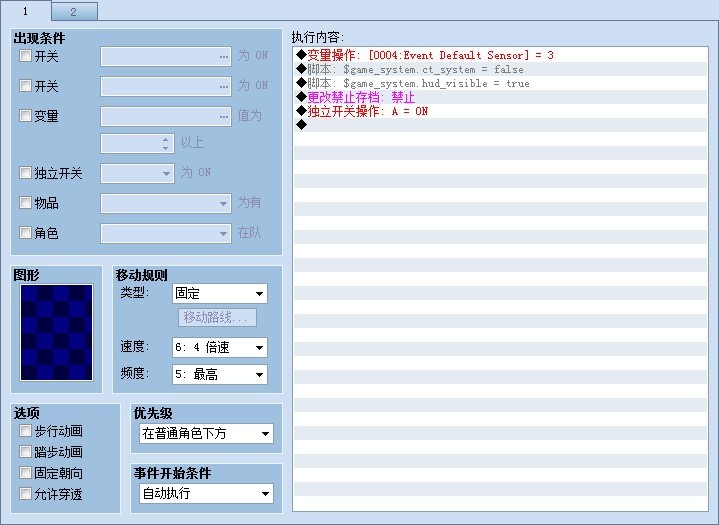This screenshot has height=525, width=719.
Task: Select the hud_visible = true script line
Action: coord(500,83)
